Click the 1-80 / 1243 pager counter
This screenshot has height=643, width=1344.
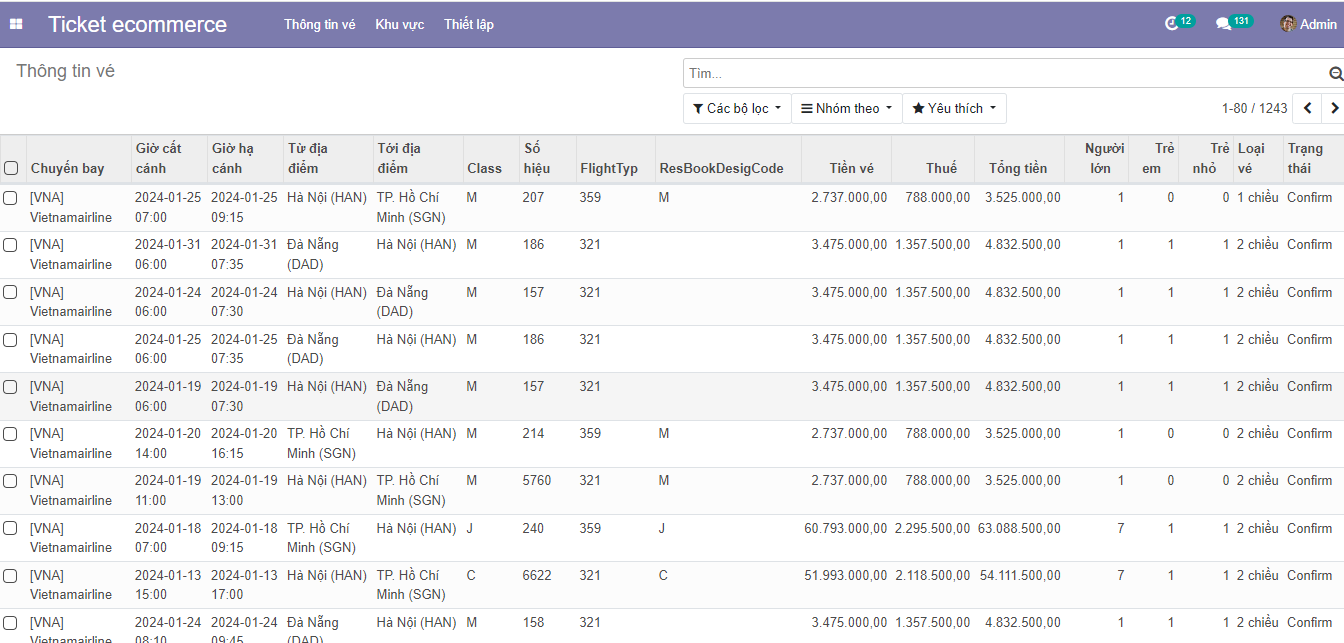point(1254,108)
